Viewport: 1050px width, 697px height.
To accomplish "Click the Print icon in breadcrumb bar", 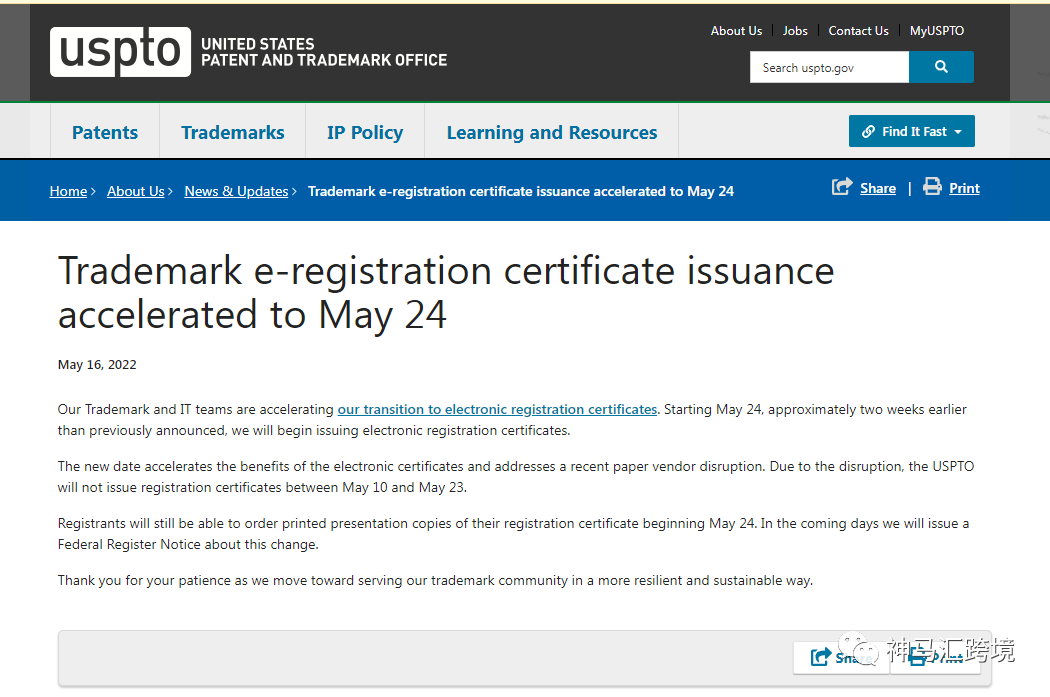I will (932, 187).
